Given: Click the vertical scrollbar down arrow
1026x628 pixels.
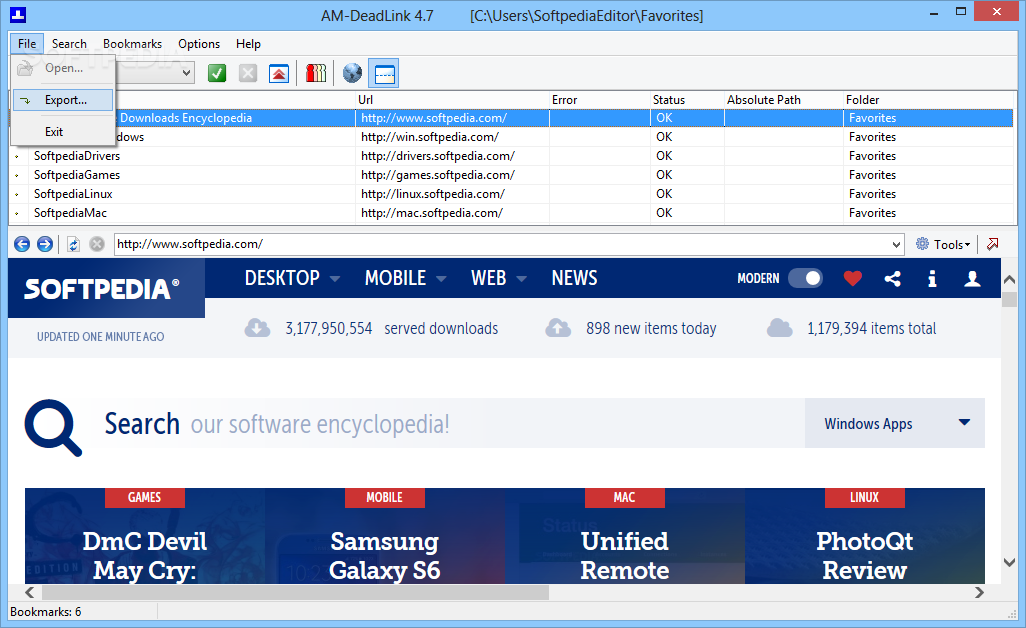Looking at the screenshot, I should click(x=1009, y=563).
